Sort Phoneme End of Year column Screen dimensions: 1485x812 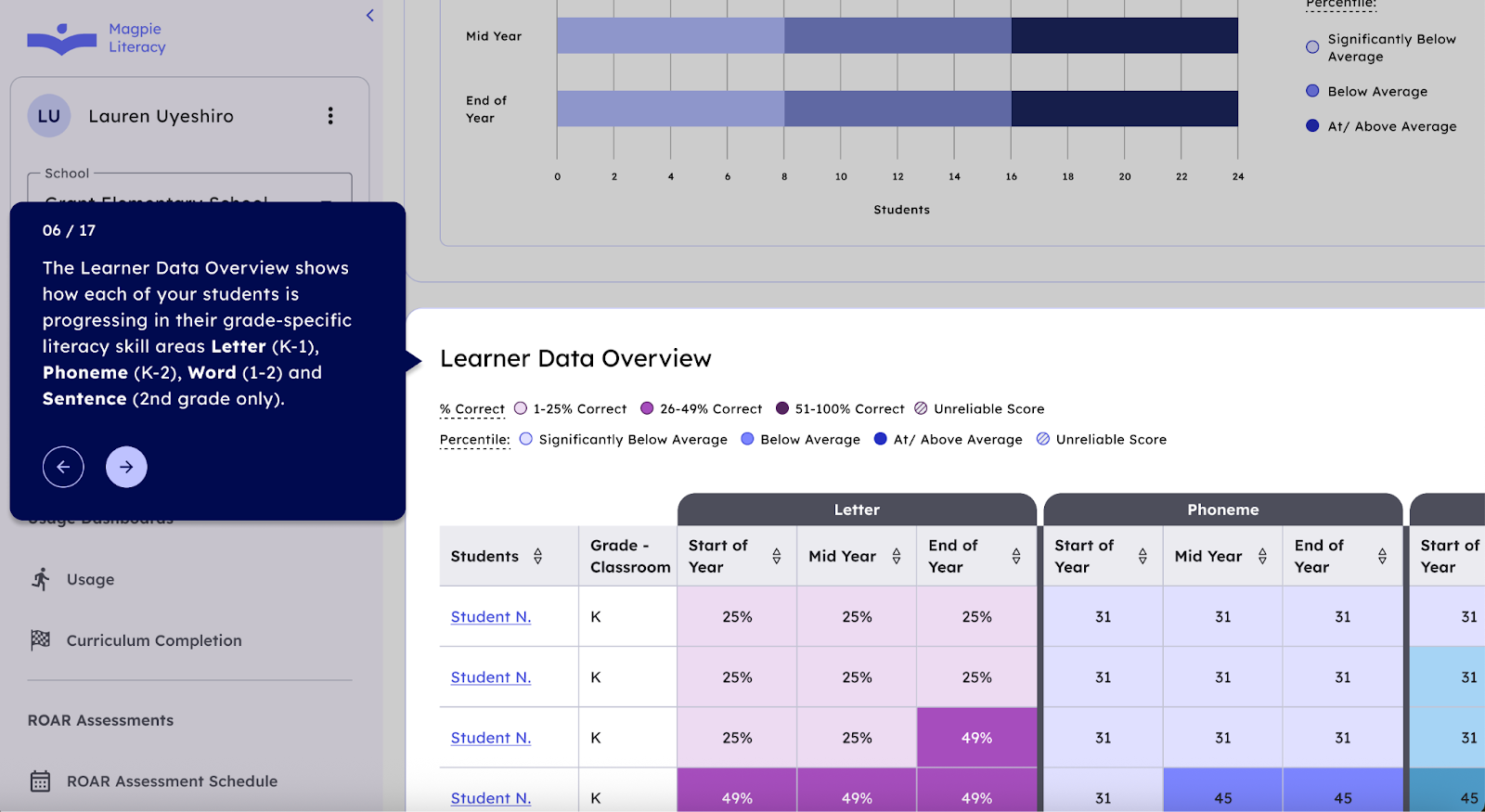click(x=1382, y=556)
